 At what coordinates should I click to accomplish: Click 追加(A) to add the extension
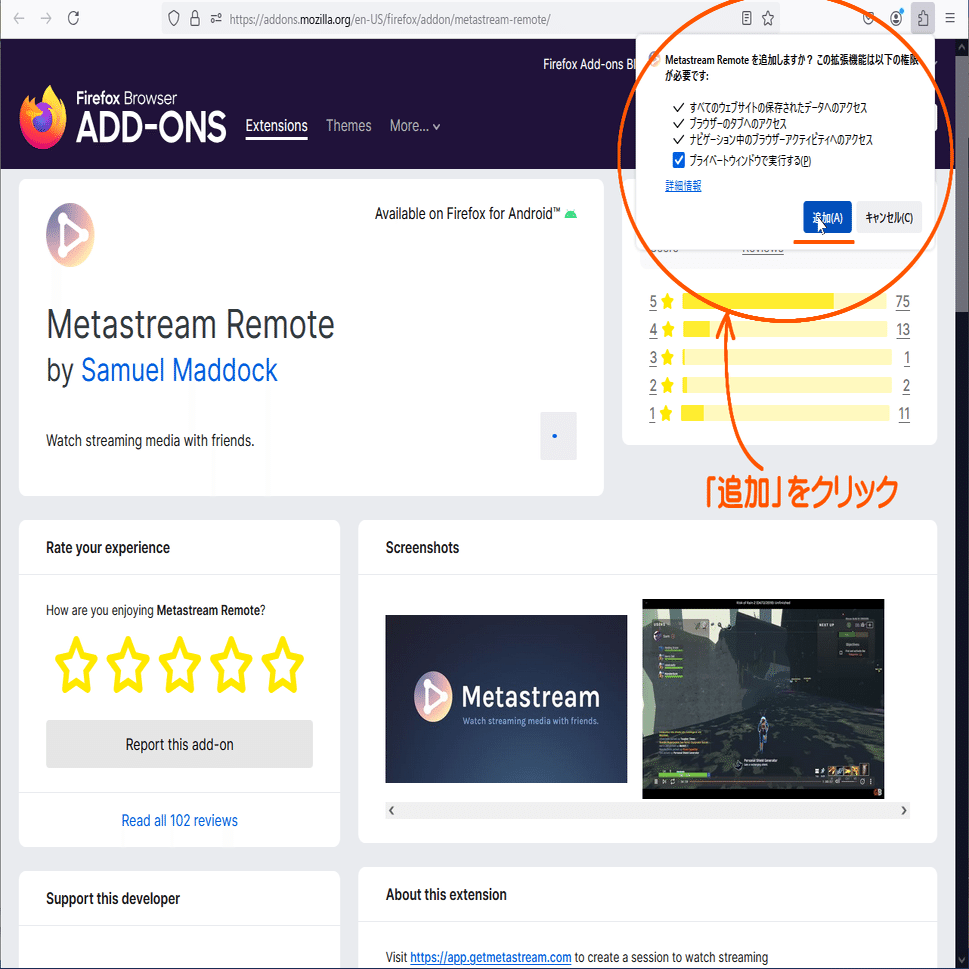(x=827, y=218)
